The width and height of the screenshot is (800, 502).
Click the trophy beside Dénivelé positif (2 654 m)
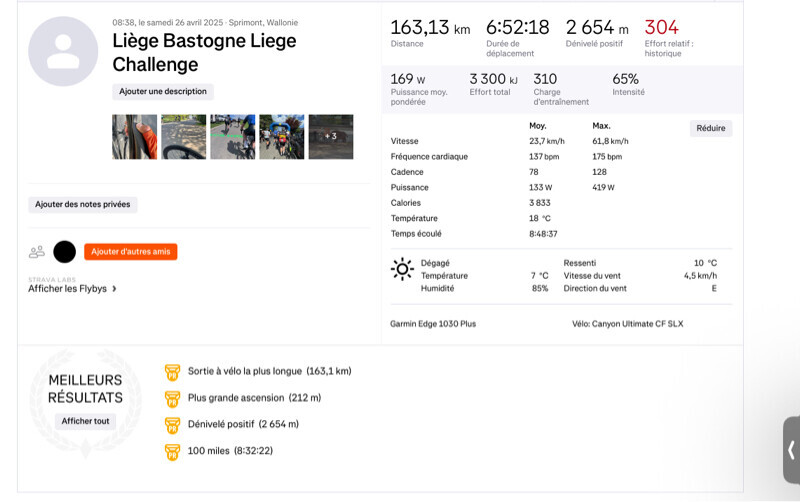click(x=171, y=424)
